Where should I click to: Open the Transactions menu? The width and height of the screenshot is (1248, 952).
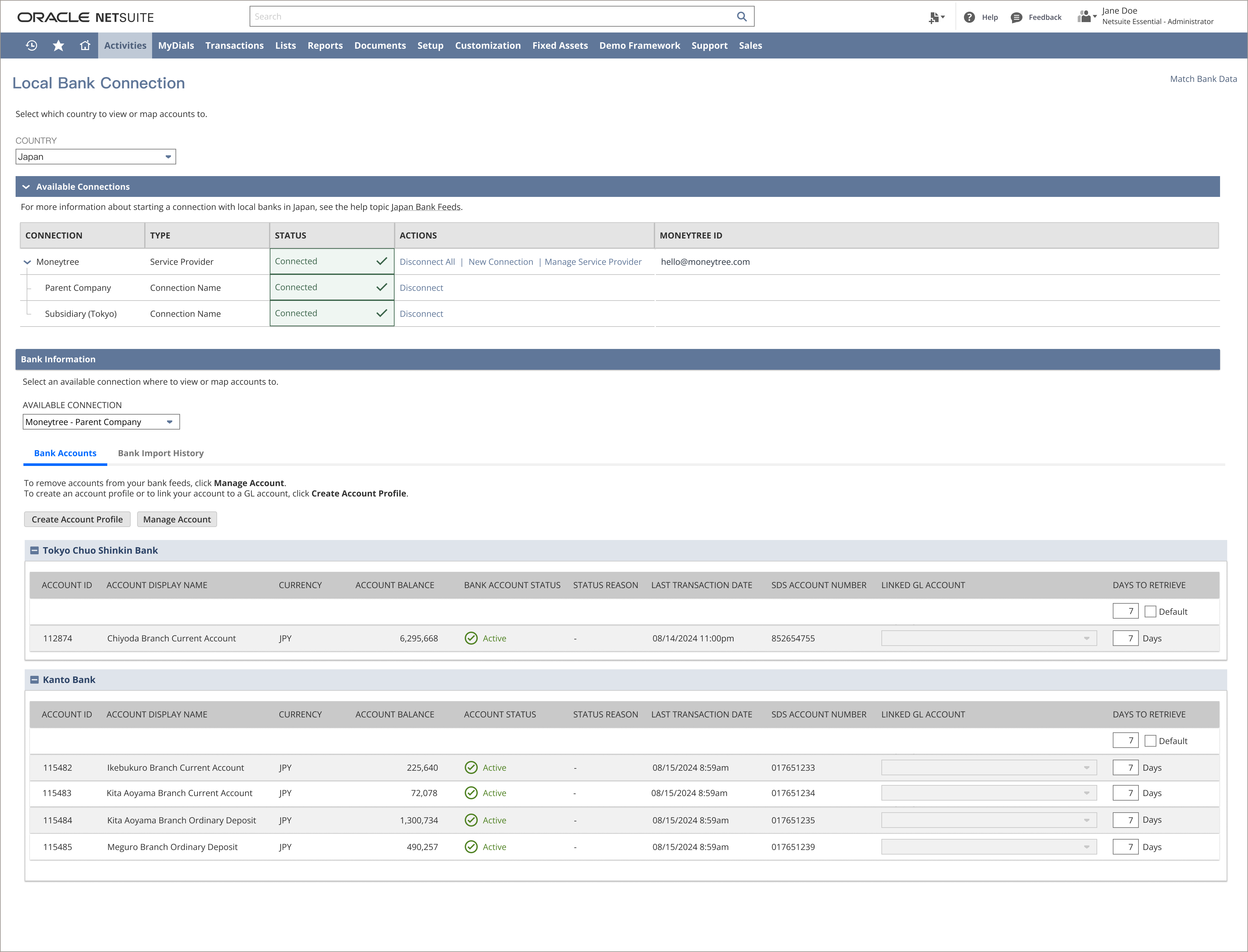pos(234,45)
